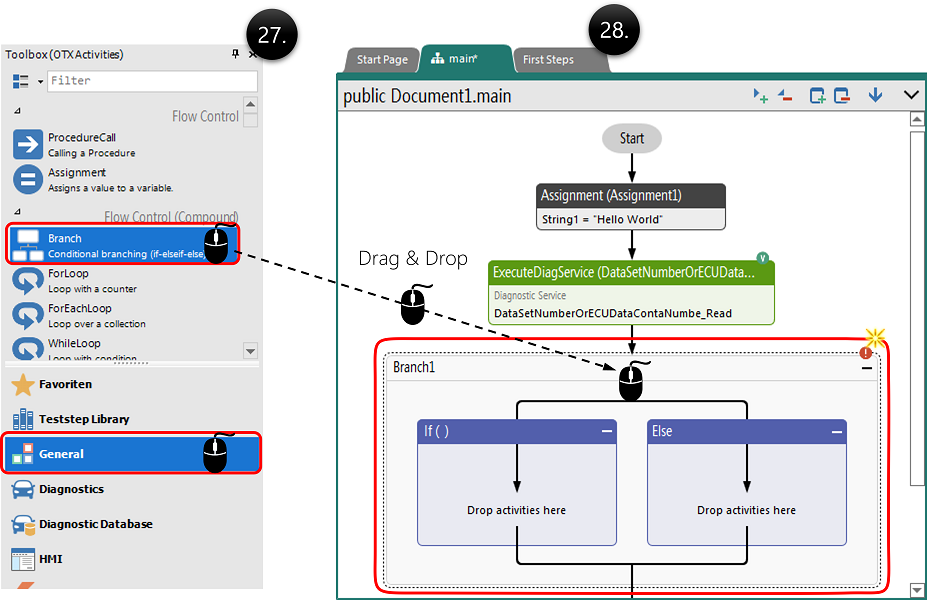
Task: Pin the Toolbox panel
Action: (235, 55)
